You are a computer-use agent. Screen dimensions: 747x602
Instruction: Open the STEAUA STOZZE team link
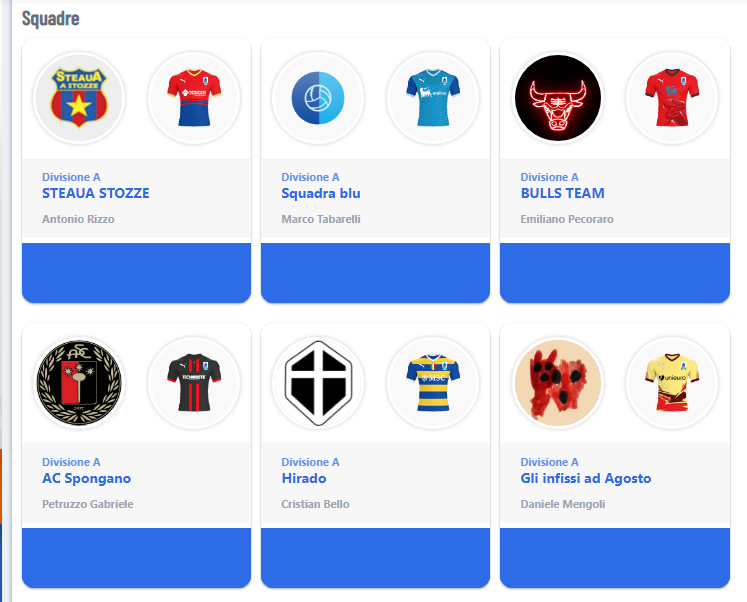tap(96, 193)
